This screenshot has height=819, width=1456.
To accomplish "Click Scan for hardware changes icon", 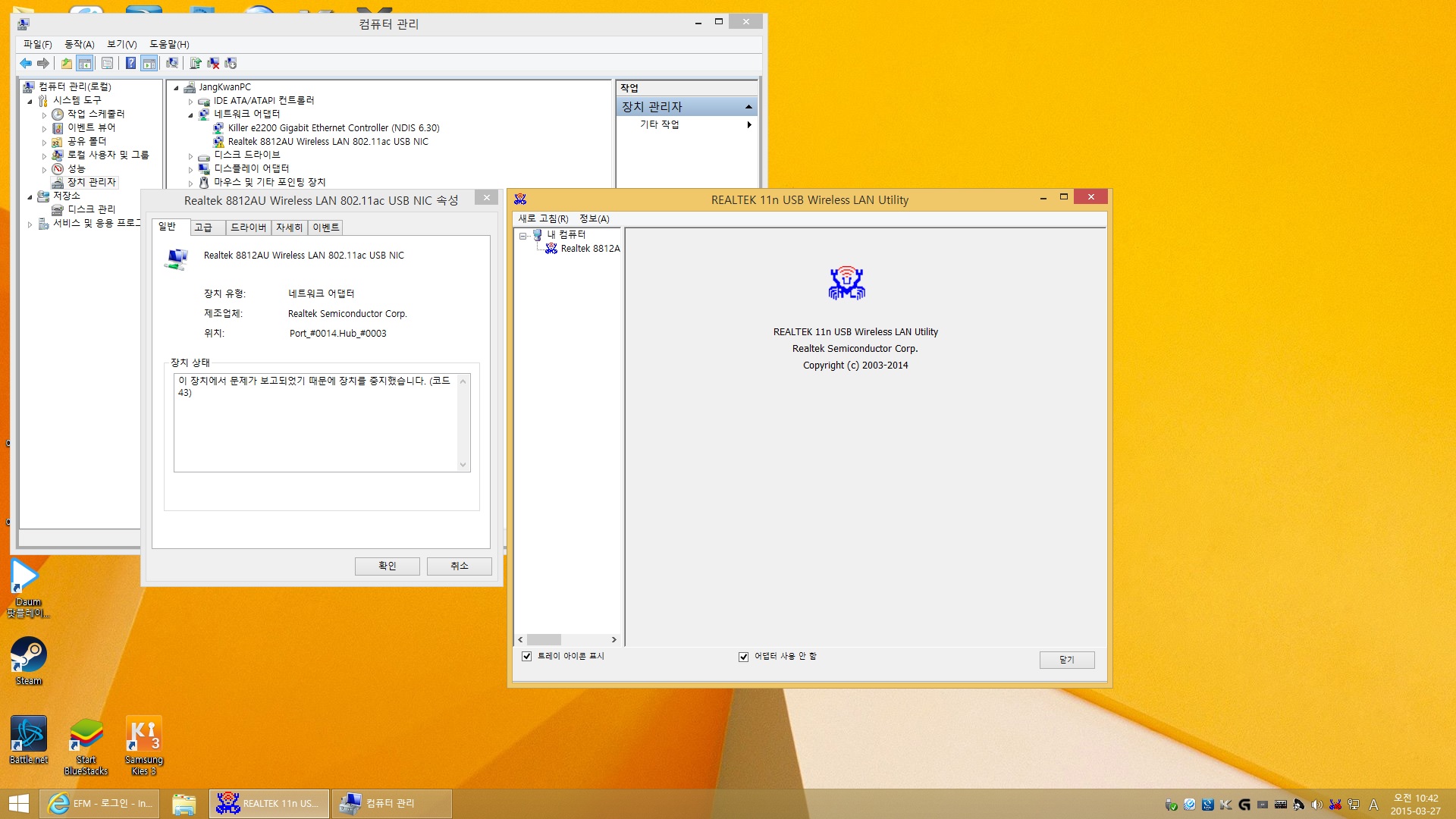I will click(x=172, y=63).
